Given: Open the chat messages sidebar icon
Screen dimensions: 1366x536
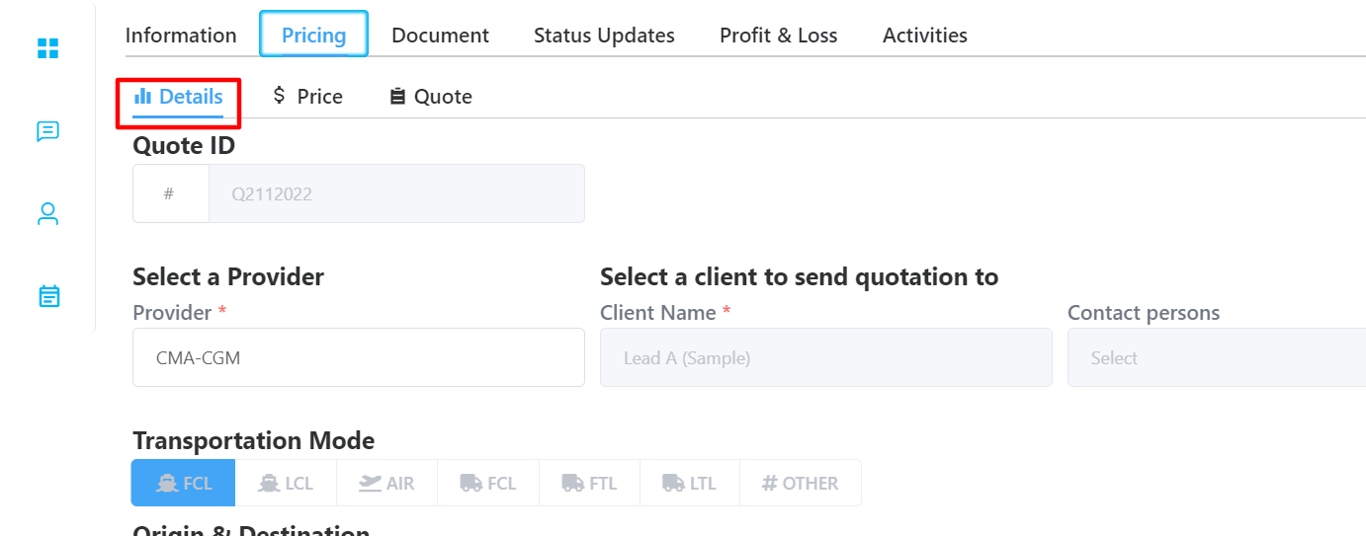Looking at the screenshot, I should (48, 131).
